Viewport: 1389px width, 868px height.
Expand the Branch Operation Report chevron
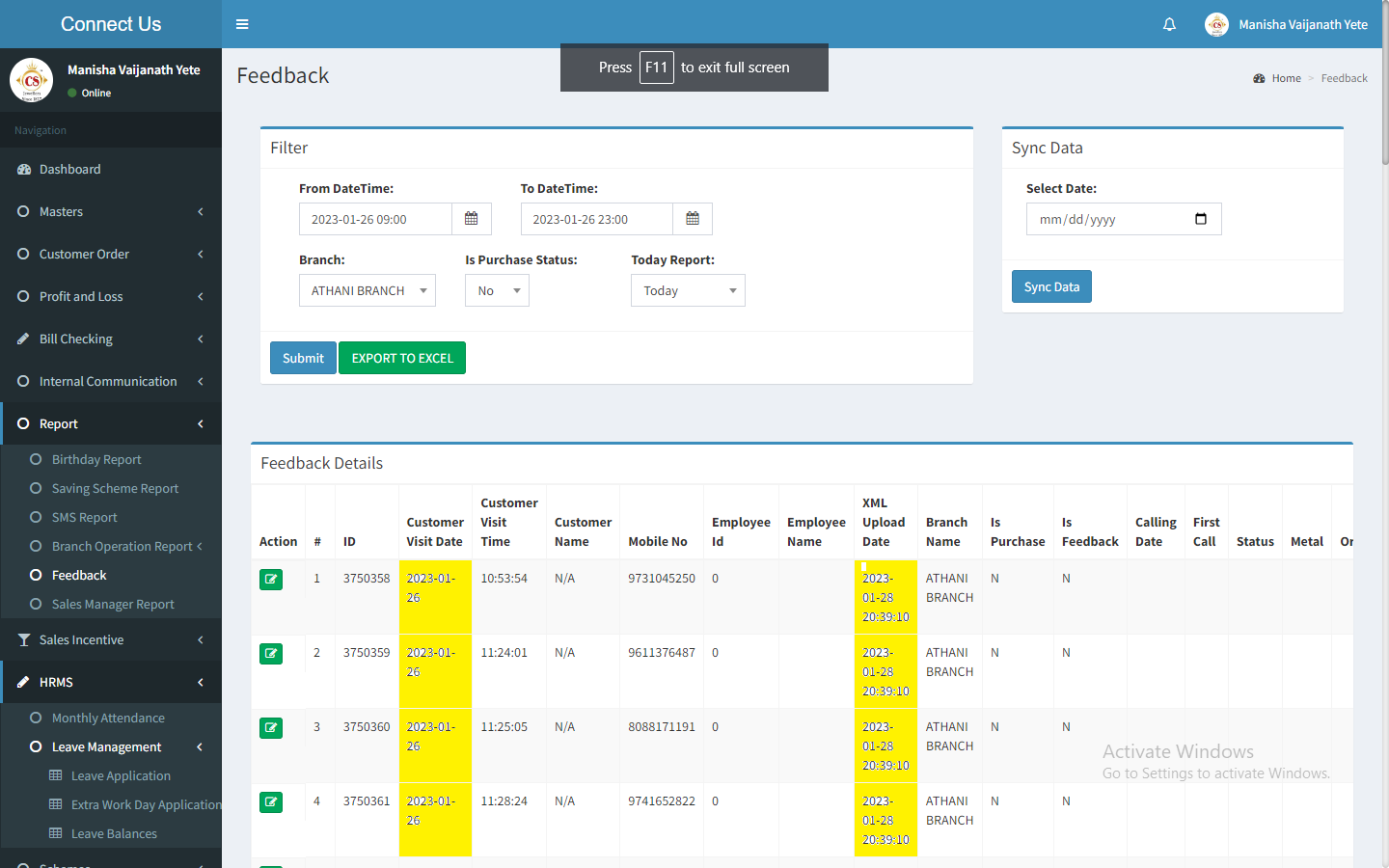click(x=200, y=546)
